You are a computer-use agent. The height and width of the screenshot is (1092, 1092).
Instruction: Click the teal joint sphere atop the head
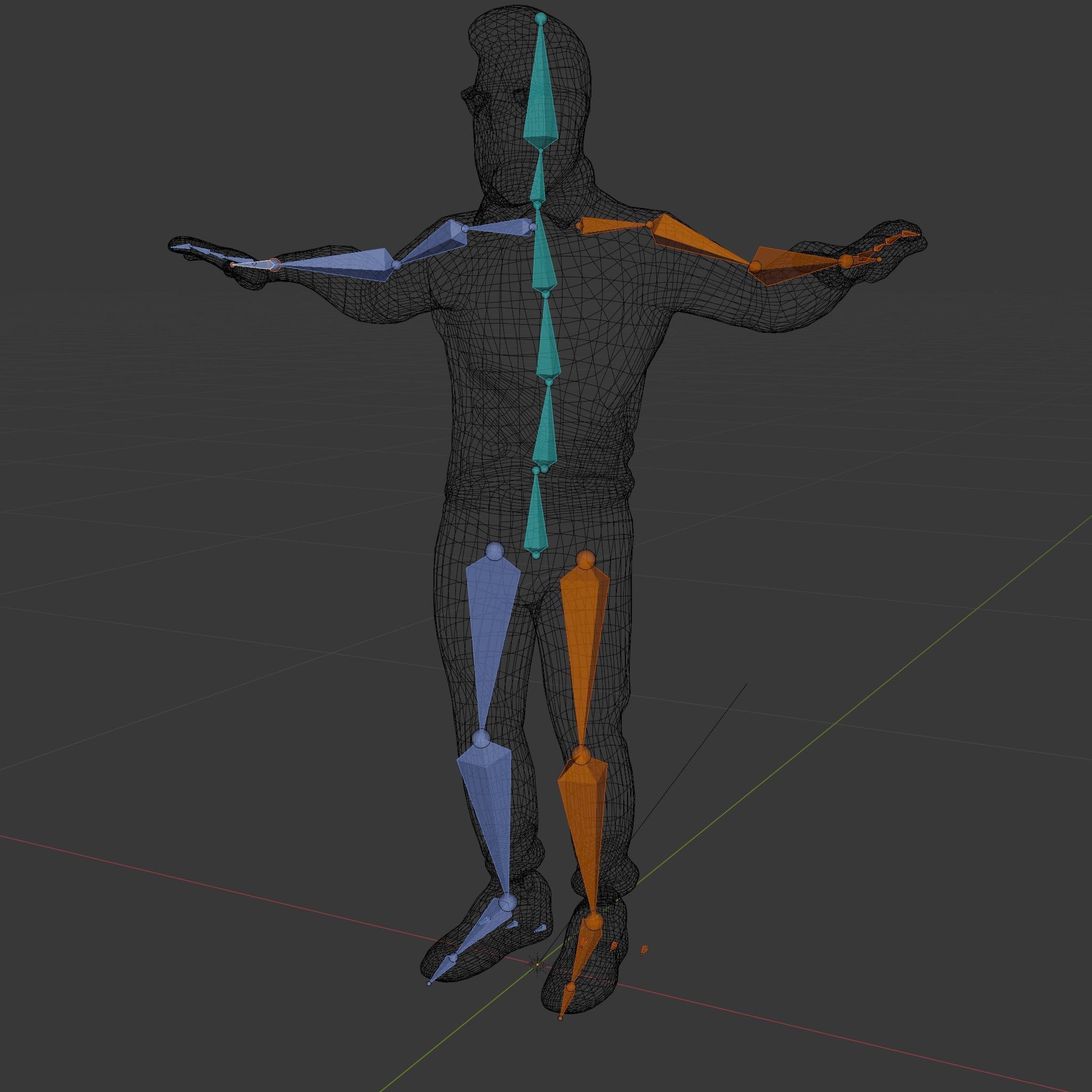click(541, 19)
